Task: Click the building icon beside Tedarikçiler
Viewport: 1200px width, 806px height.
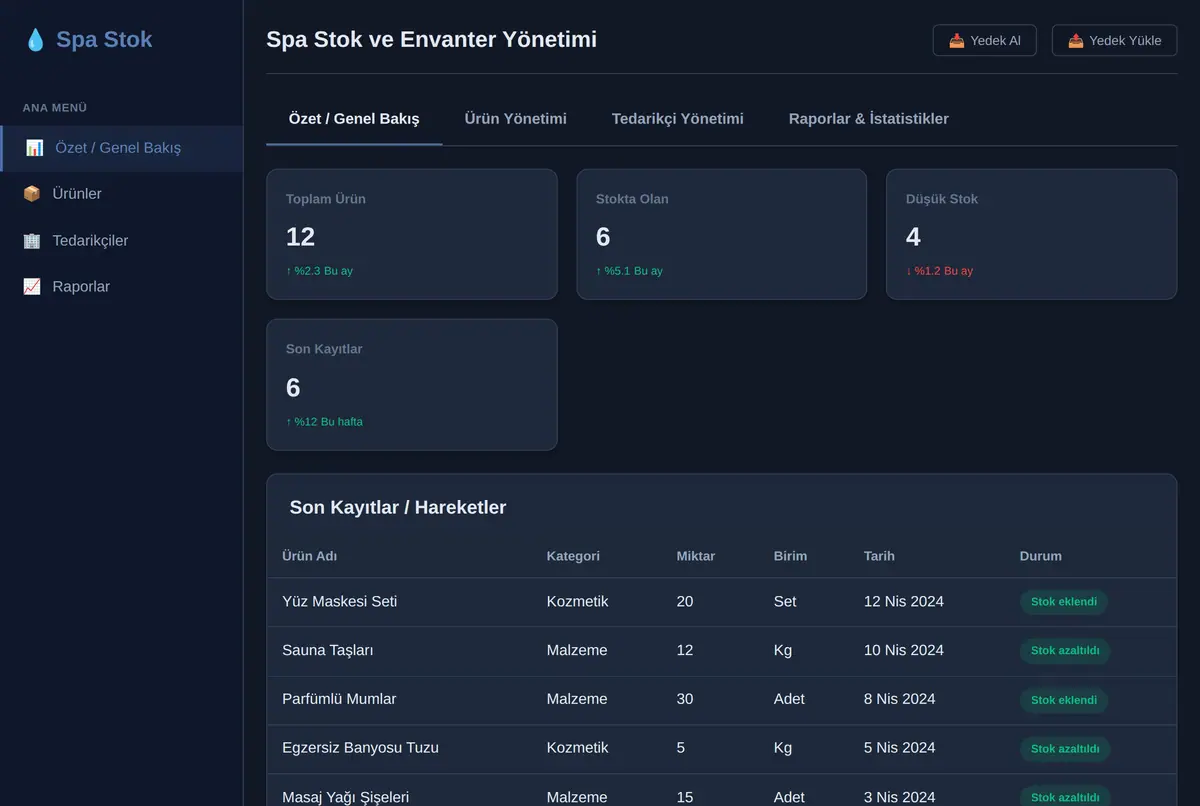Action: [32, 241]
